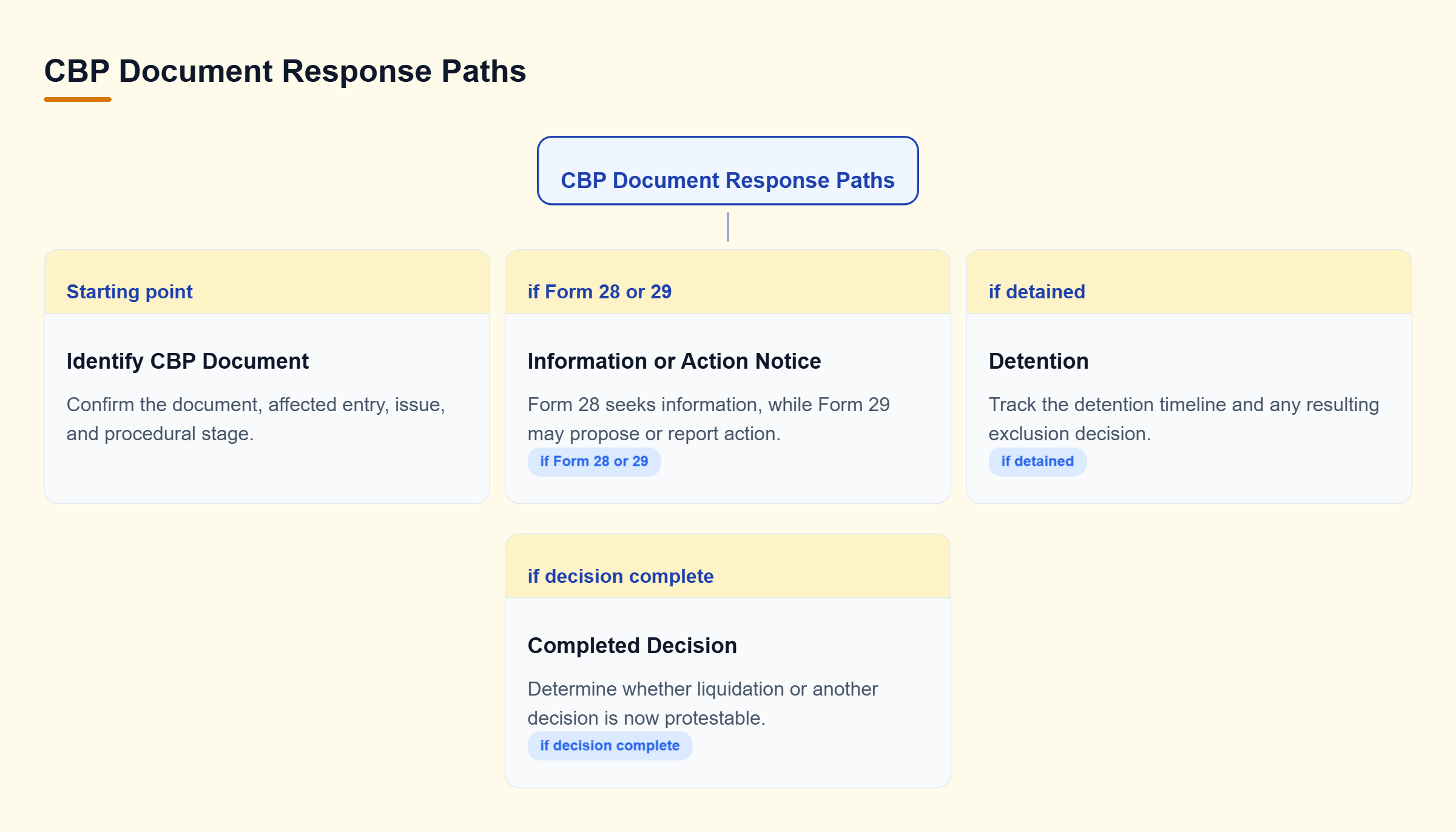The image size is (1456, 832).
Task: Click text "Form 28 seeks information, while Form 29"
Action: click(708, 404)
